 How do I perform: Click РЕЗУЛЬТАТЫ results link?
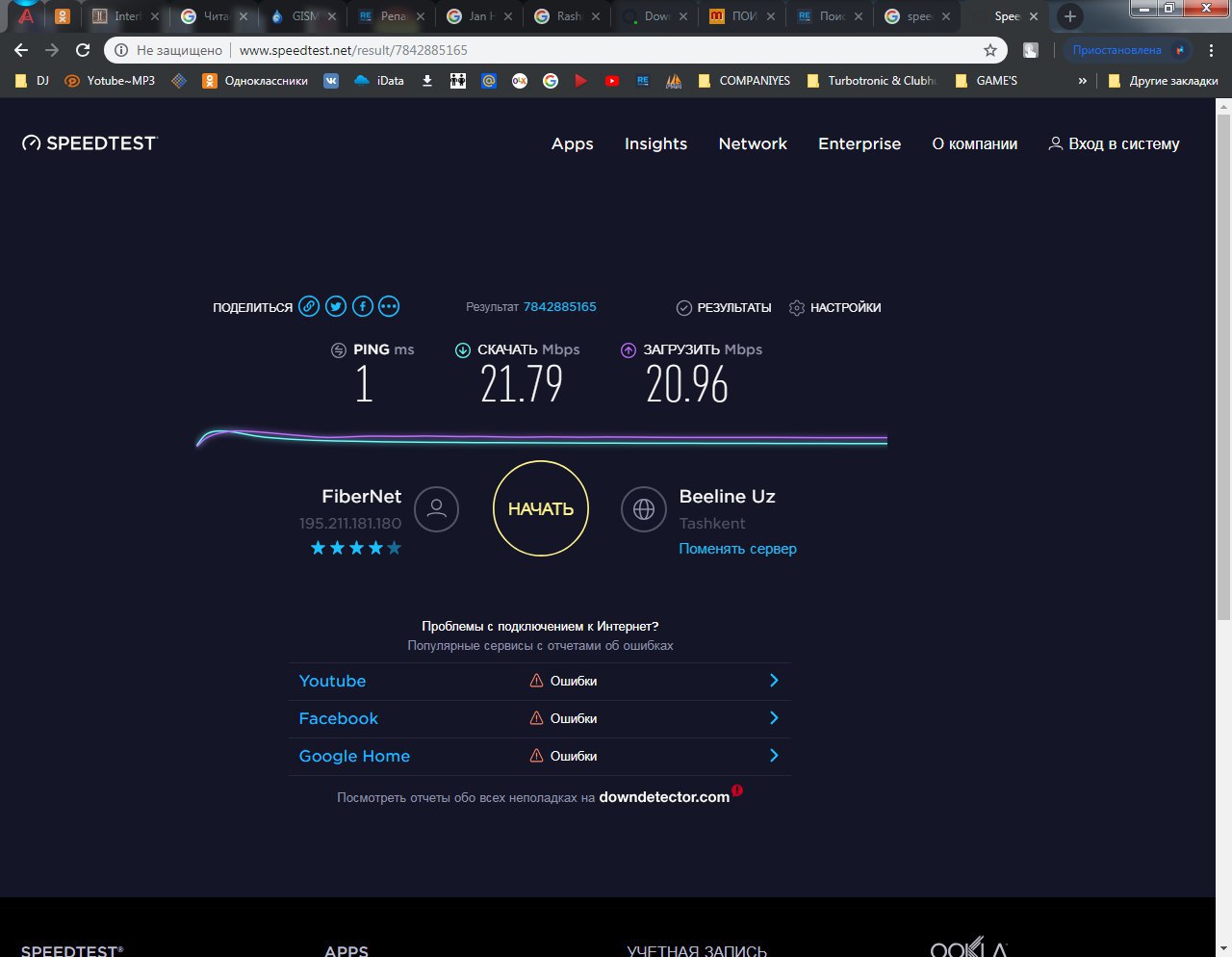point(734,308)
